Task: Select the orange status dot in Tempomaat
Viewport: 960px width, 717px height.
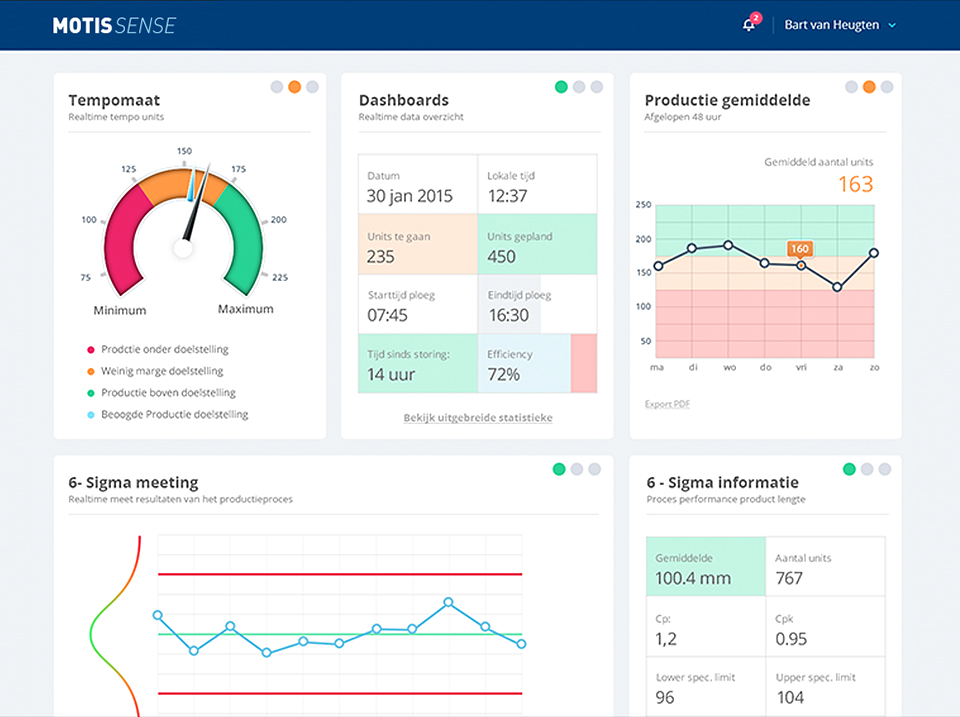Action: tap(294, 87)
